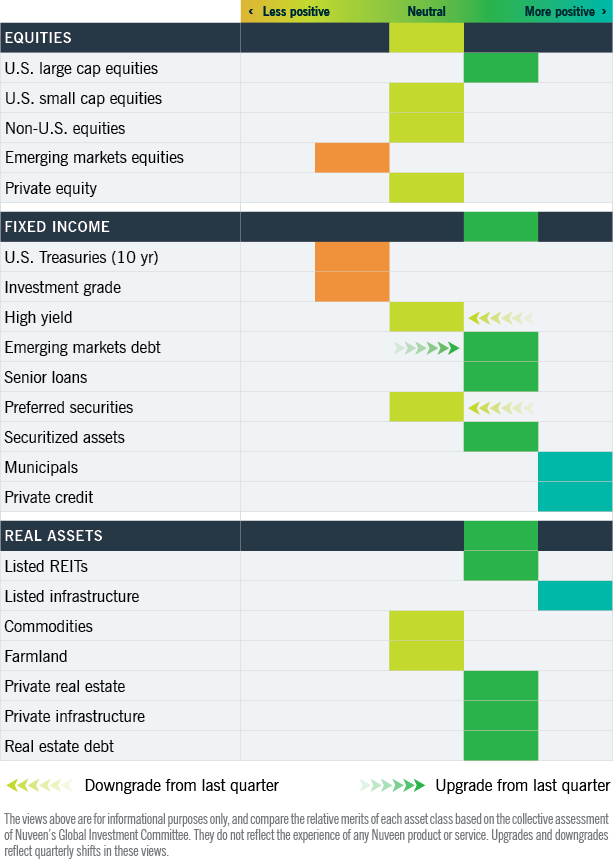613x860 pixels.
Task: Click the Real estate debt row label
Action: coord(59,746)
